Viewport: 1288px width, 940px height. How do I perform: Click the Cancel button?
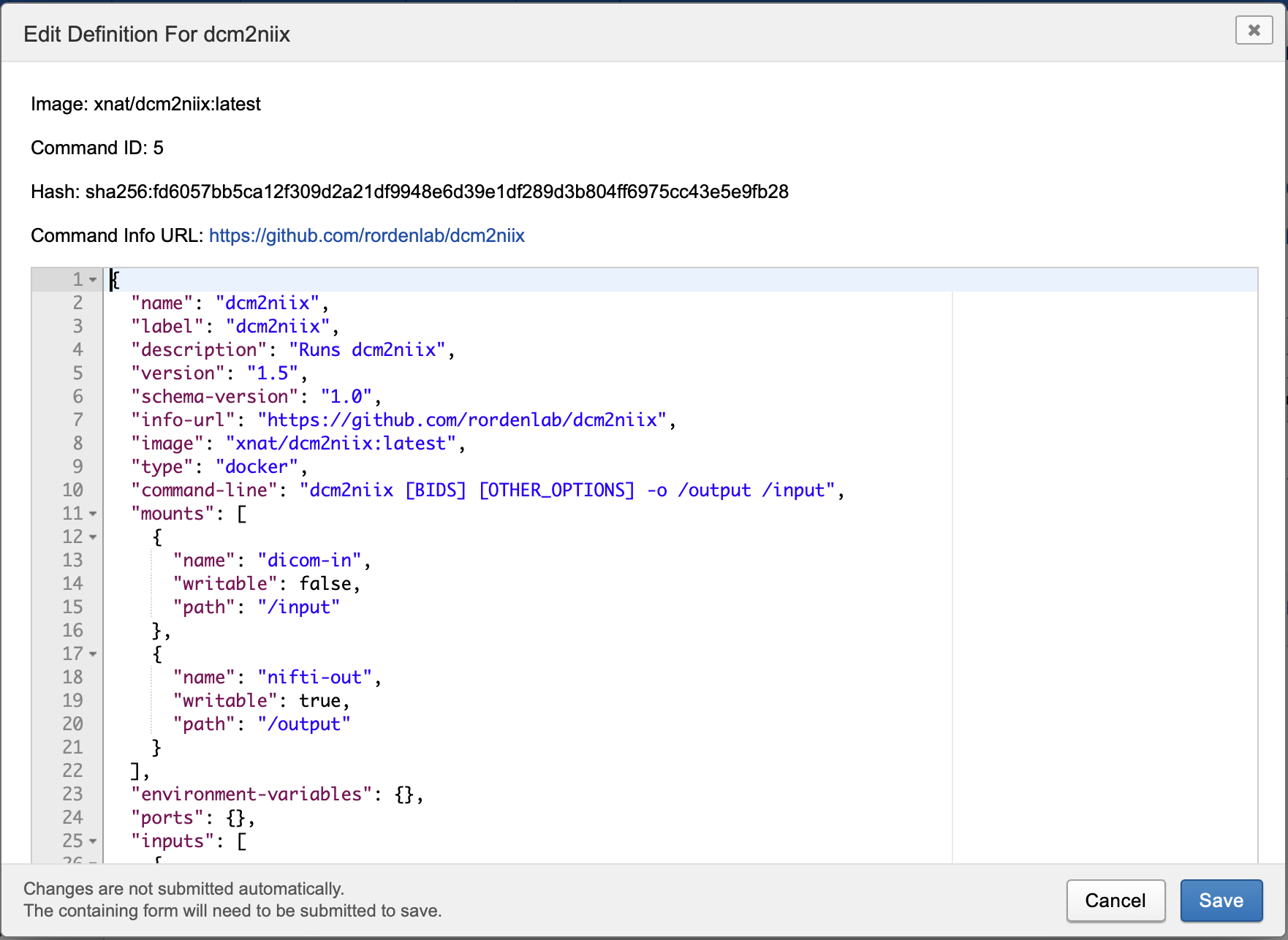1115,901
